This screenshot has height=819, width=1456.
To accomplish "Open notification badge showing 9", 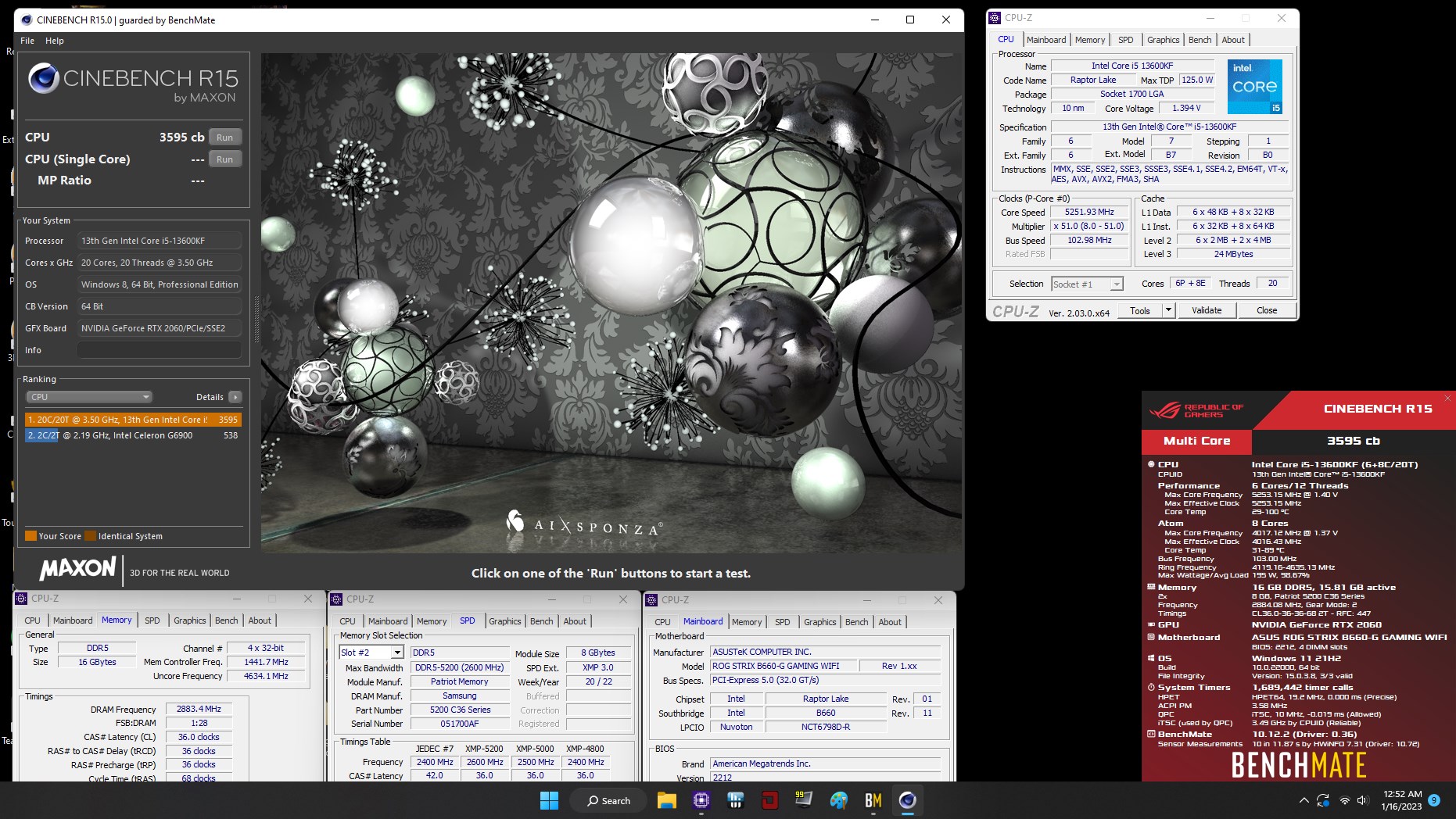I will [x=1434, y=800].
